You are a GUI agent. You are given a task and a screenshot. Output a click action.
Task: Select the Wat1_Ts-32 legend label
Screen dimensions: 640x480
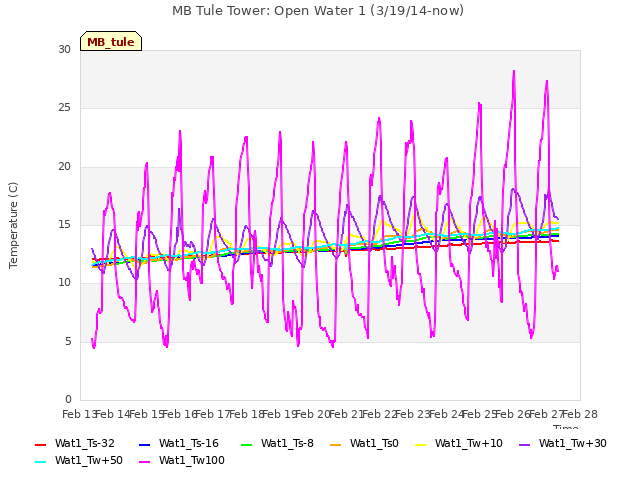pyautogui.click(x=85, y=443)
